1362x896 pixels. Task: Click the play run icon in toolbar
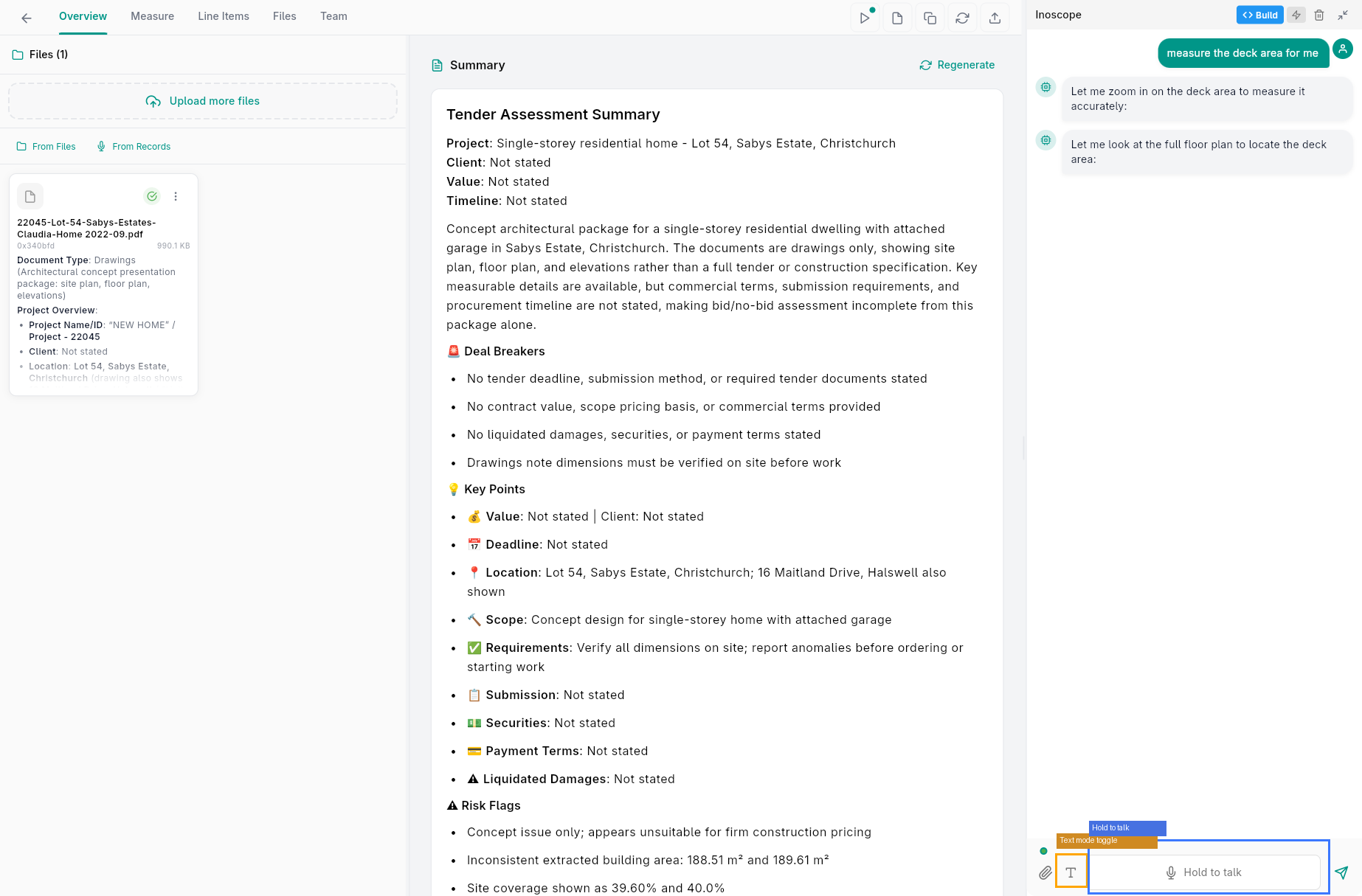pos(864,18)
